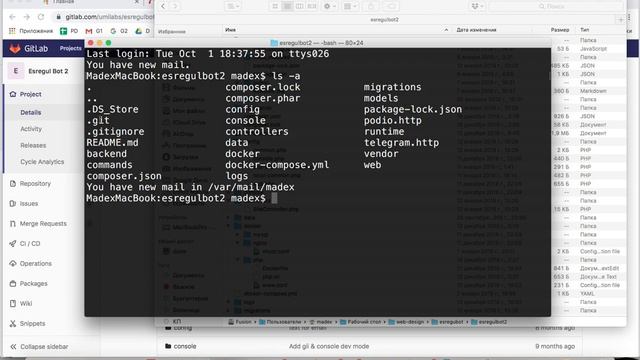The height and width of the screenshot is (360, 640).
Task: Go back in the Finder window
Action: pos(163,6)
